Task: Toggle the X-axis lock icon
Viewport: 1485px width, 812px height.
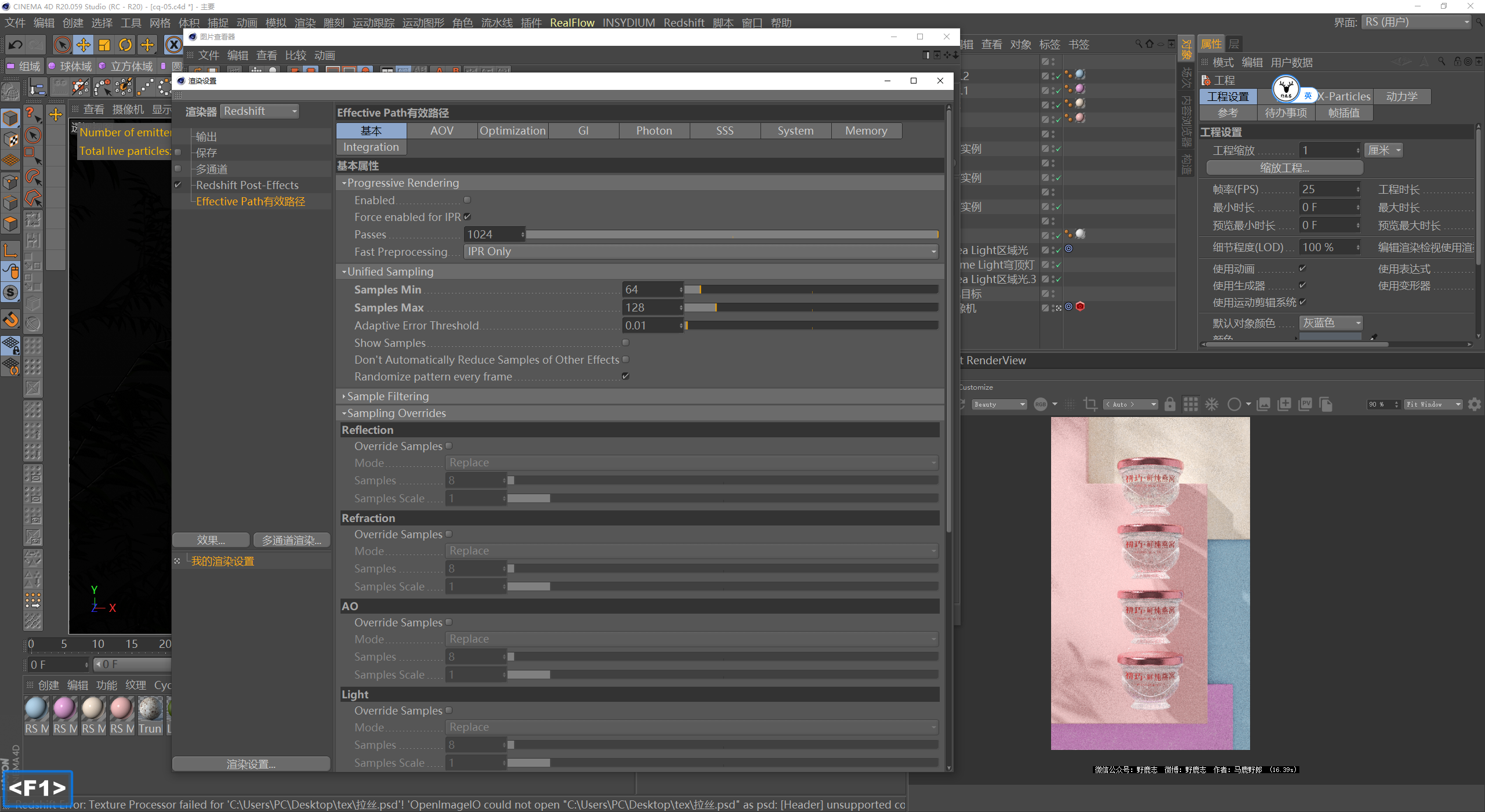Action: coord(173,45)
